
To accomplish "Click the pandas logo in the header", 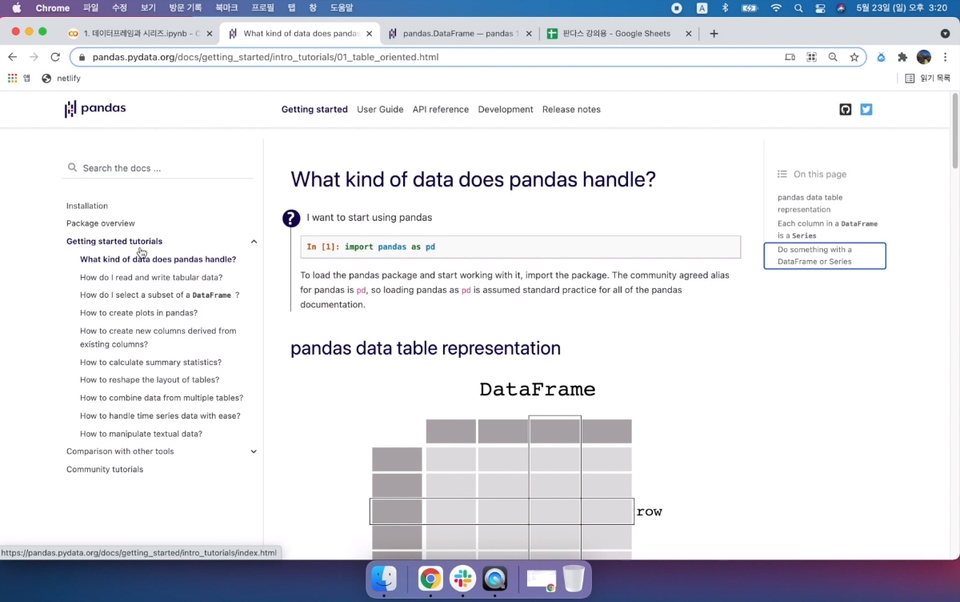I will (x=95, y=108).
